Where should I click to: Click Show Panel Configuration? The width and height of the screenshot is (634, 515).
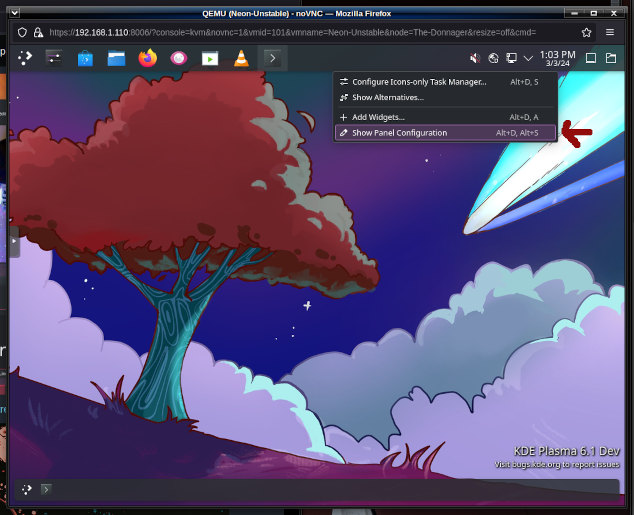click(446, 133)
